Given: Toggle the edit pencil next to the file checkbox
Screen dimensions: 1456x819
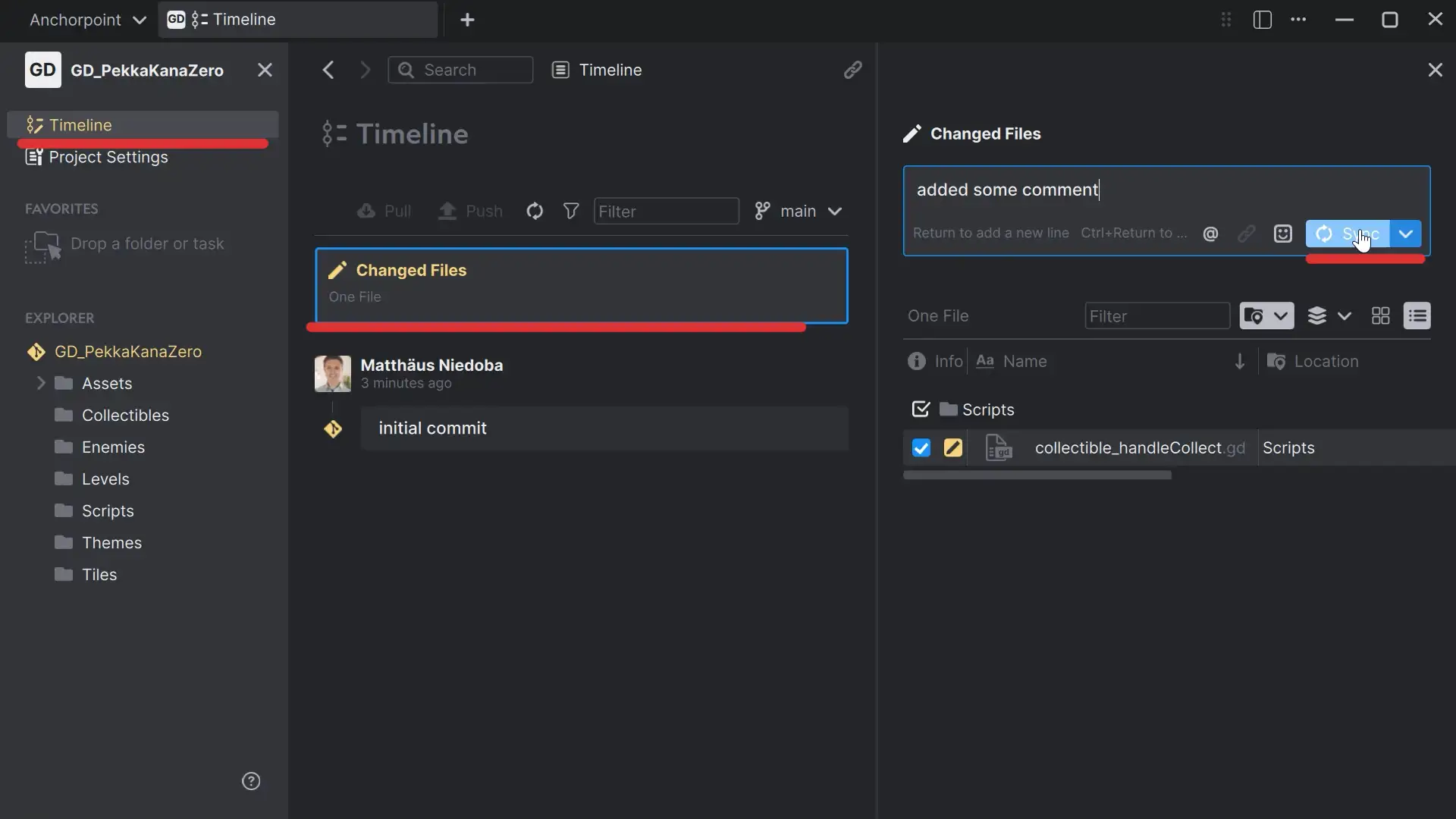Looking at the screenshot, I should coord(953,447).
